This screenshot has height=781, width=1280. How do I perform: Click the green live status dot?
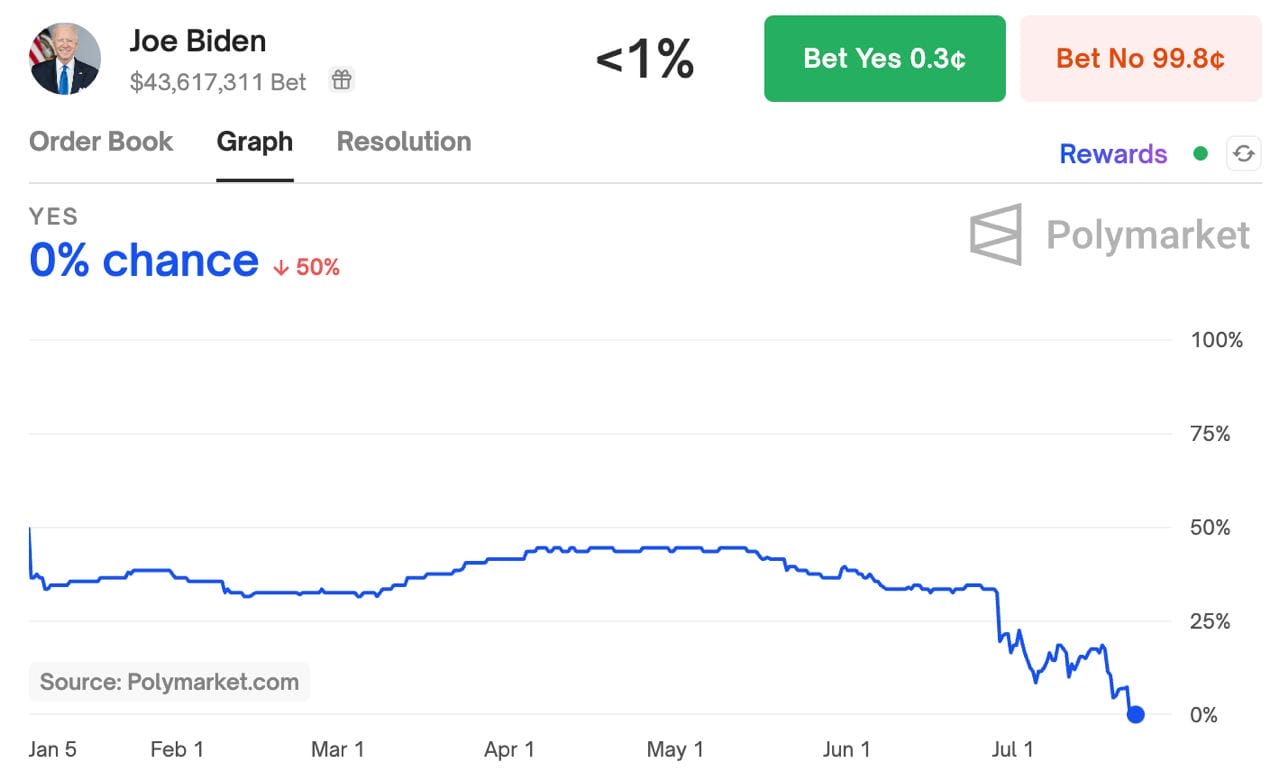pyautogui.click(x=1200, y=153)
